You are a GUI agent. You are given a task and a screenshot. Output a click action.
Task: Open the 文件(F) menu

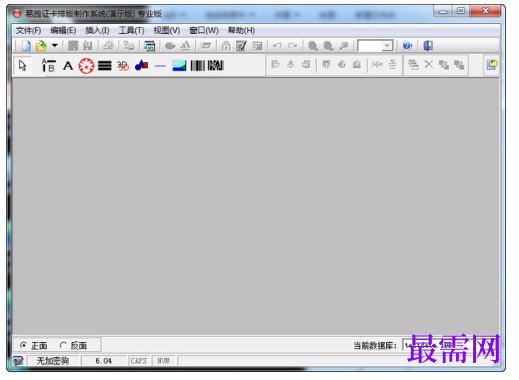click(x=28, y=31)
